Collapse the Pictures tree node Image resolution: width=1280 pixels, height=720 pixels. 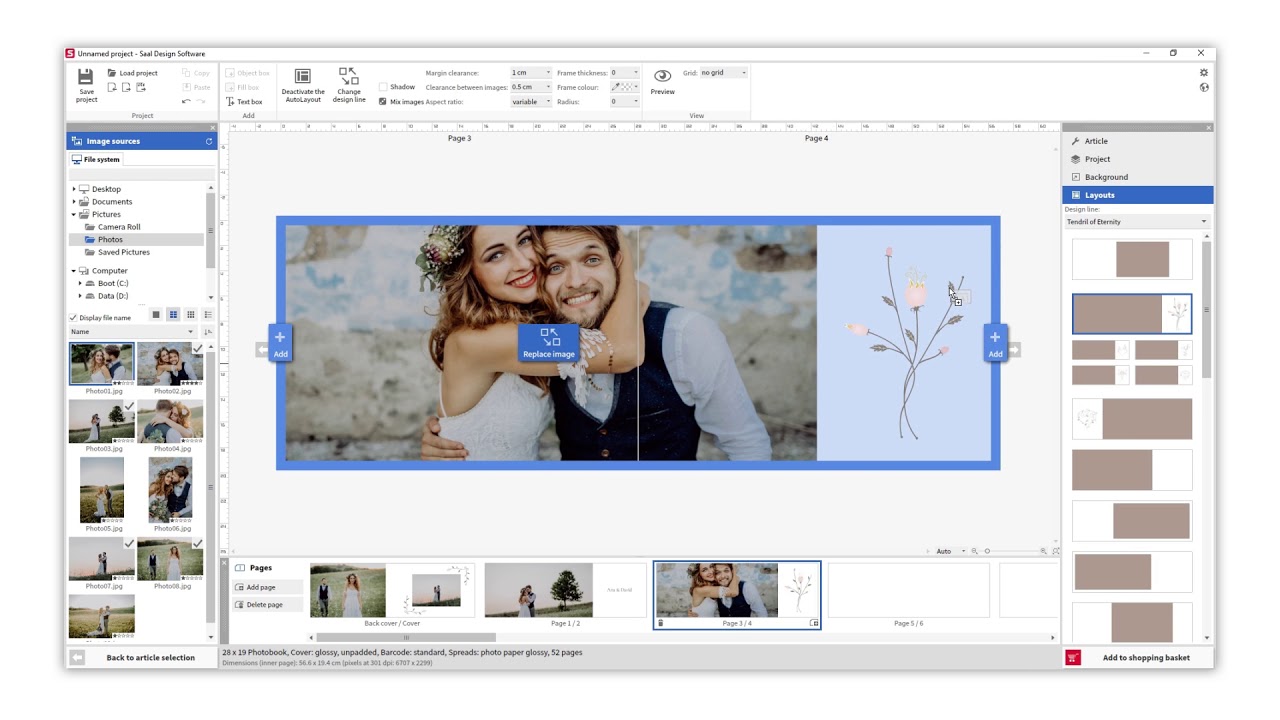click(x=74, y=214)
